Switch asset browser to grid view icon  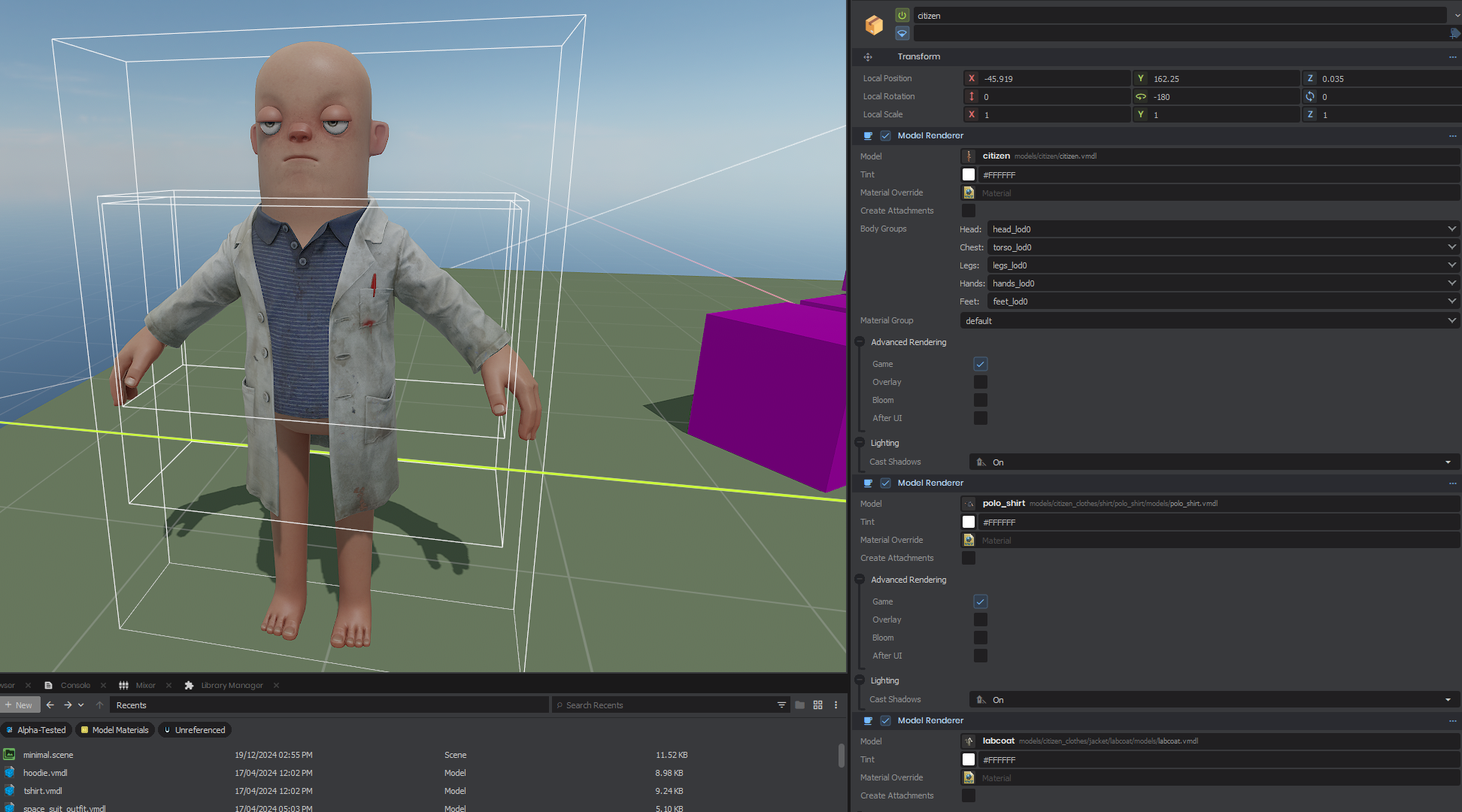click(817, 705)
